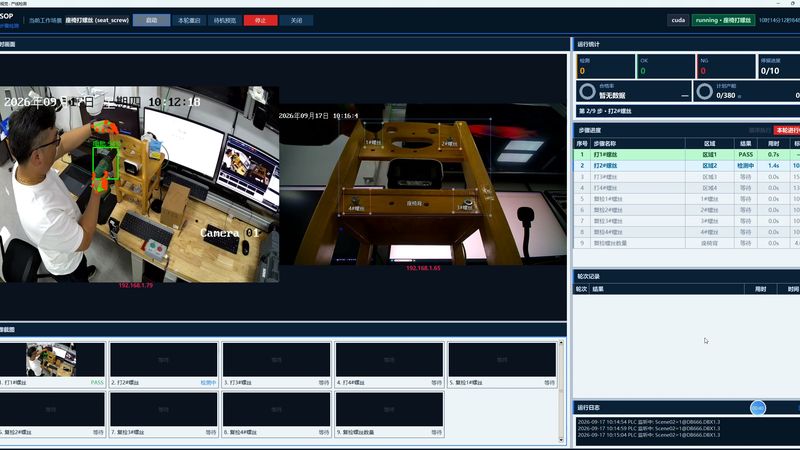The image size is (800, 450).
Task: Click the blue round timer bubble in the run log header
Action: tap(758, 408)
